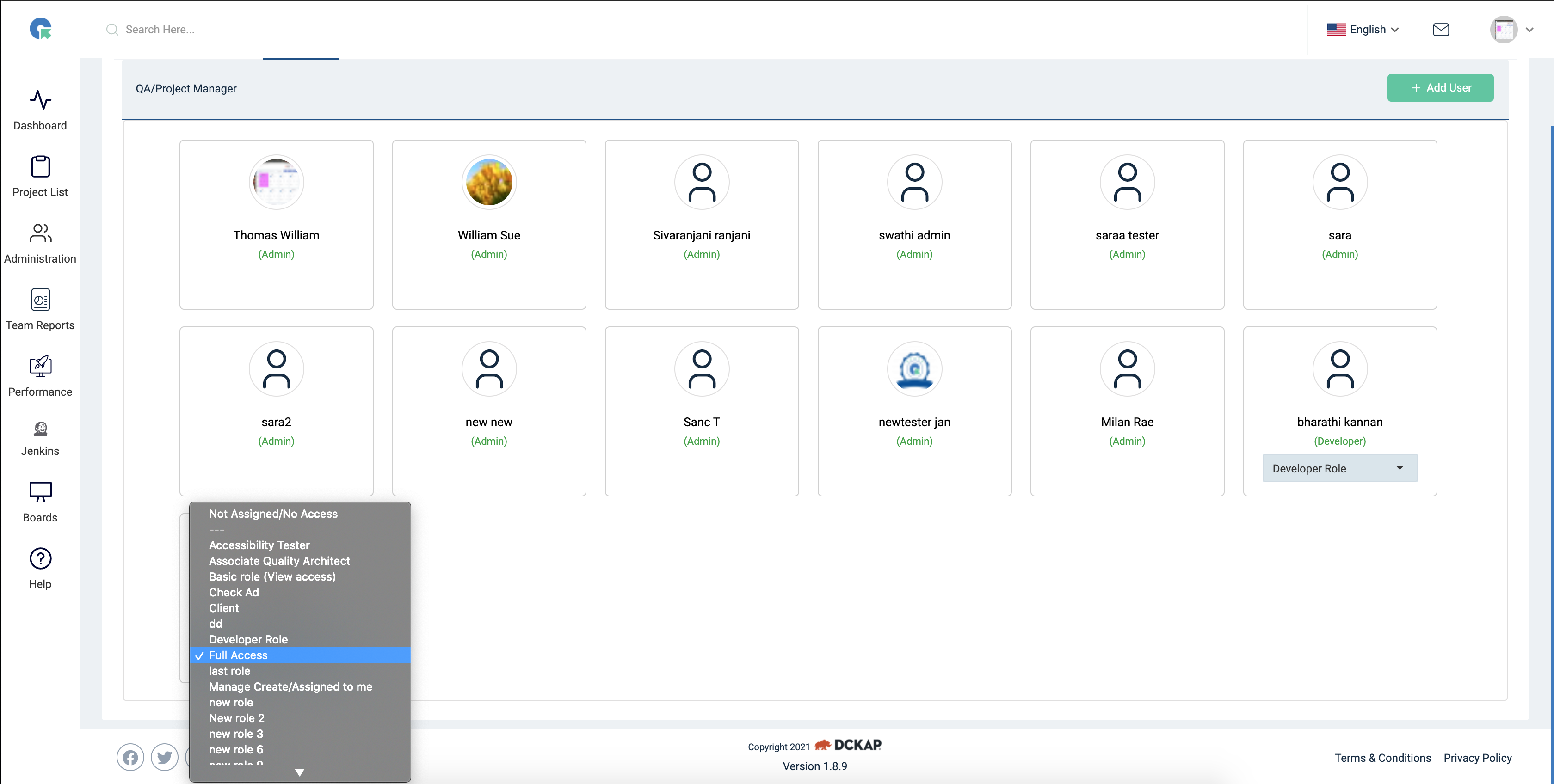Click sara2's user avatar icon

pyautogui.click(x=276, y=369)
